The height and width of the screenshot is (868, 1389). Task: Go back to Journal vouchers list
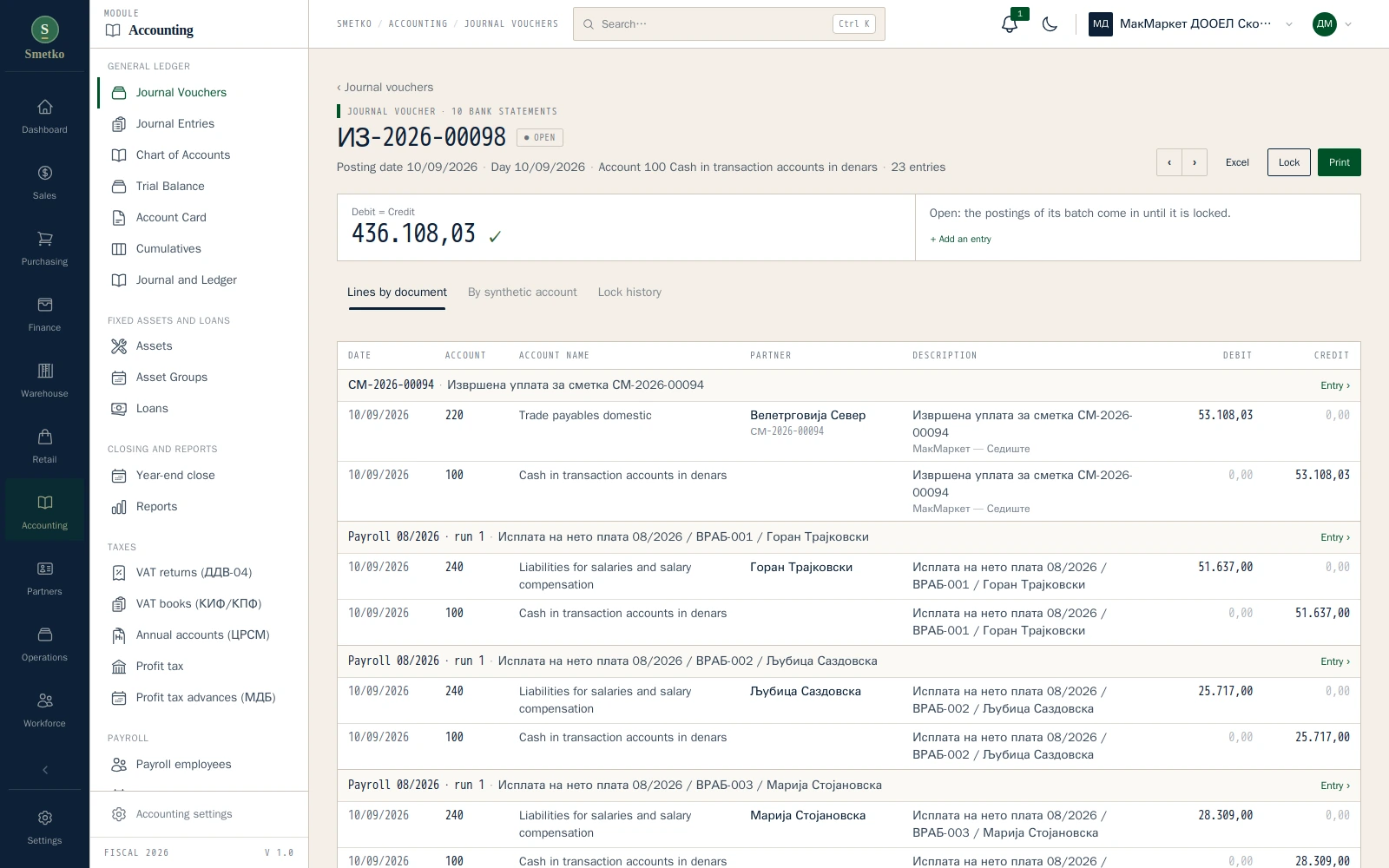385,88
